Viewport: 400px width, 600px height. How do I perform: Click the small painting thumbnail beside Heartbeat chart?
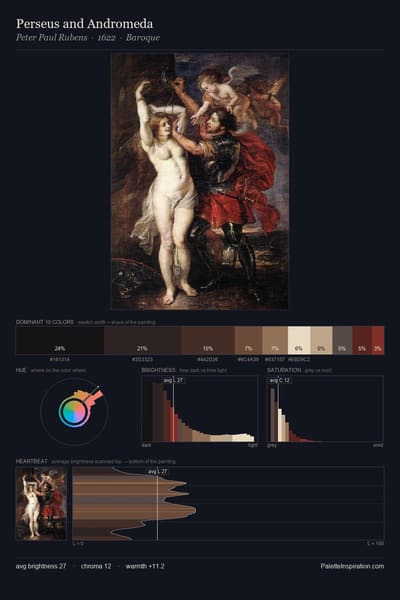pos(41,503)
